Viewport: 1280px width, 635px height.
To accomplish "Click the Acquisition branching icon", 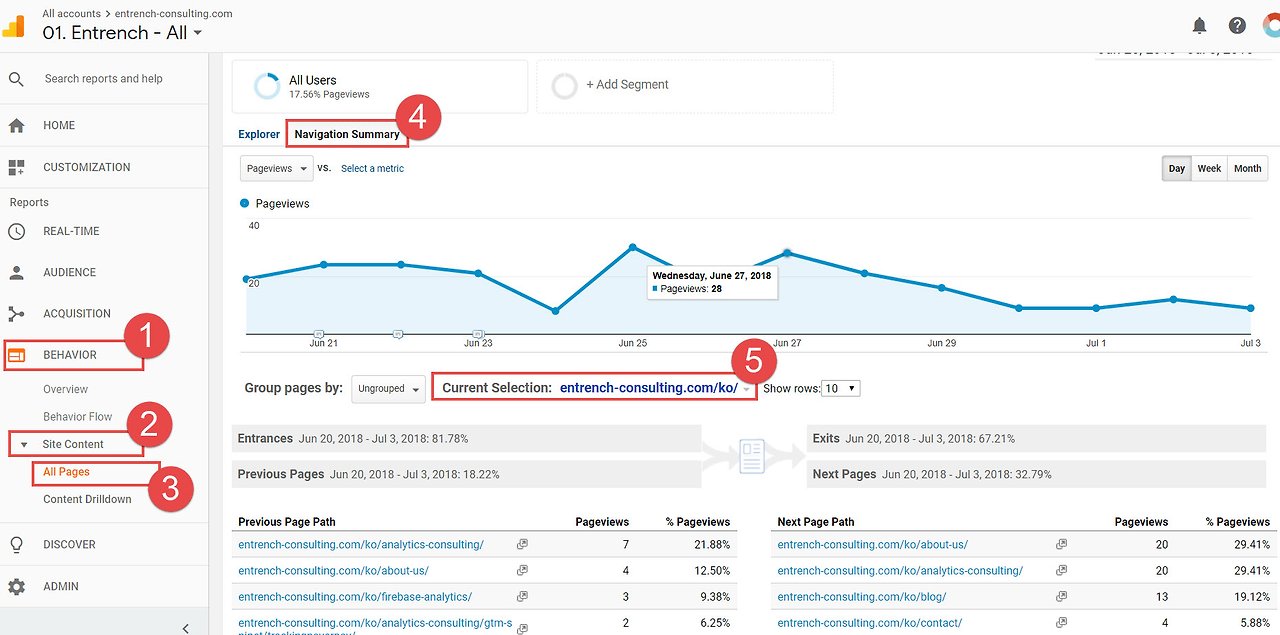I will [x=16, y=314].
